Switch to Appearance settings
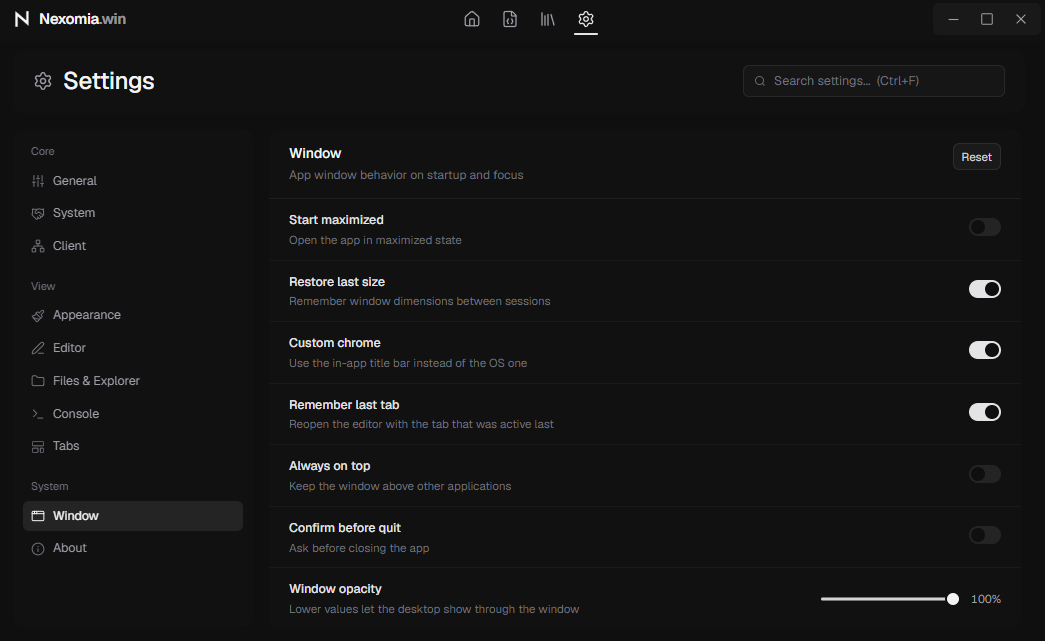This screenshot has height=641, width=1045. [x=133, y=315]
